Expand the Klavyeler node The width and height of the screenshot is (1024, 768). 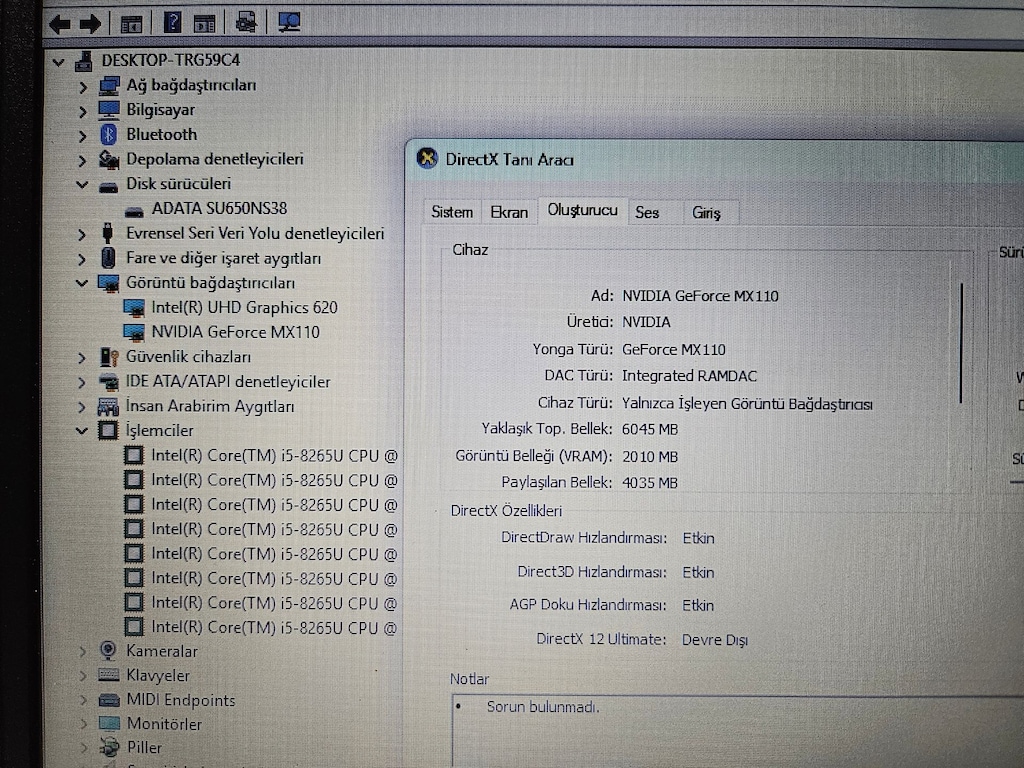82,676
